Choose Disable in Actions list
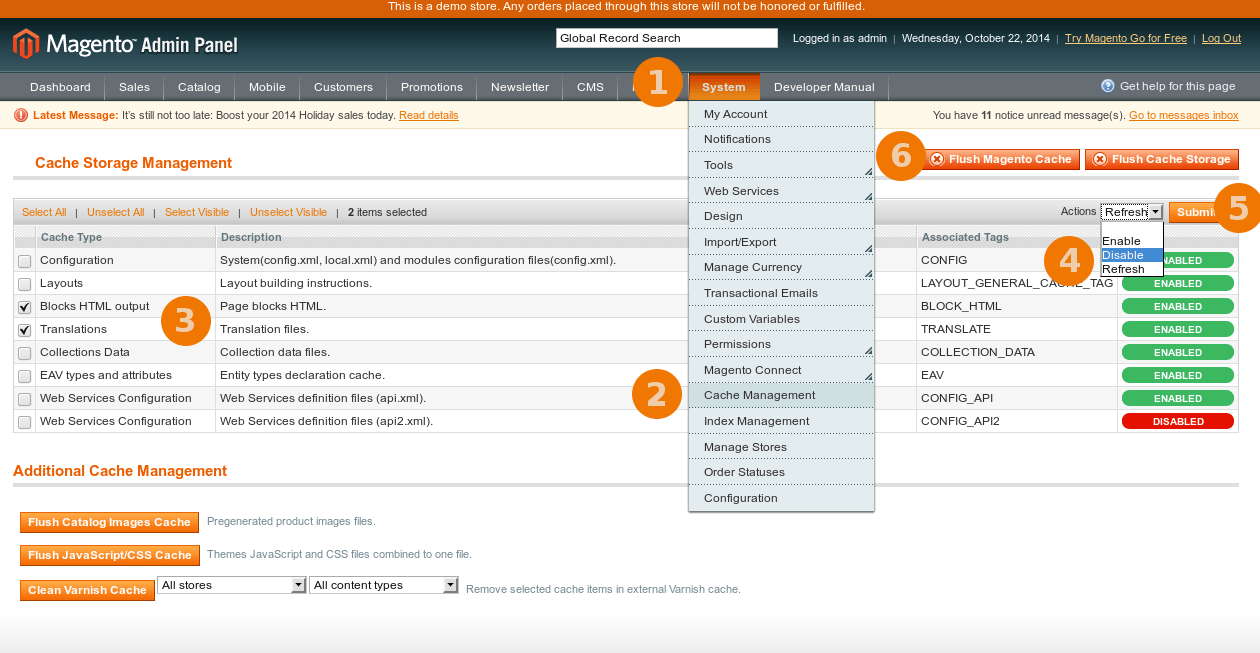The height and width of the screenshot is (653, 1260). pyautogui.click(x=1132, y=255)
